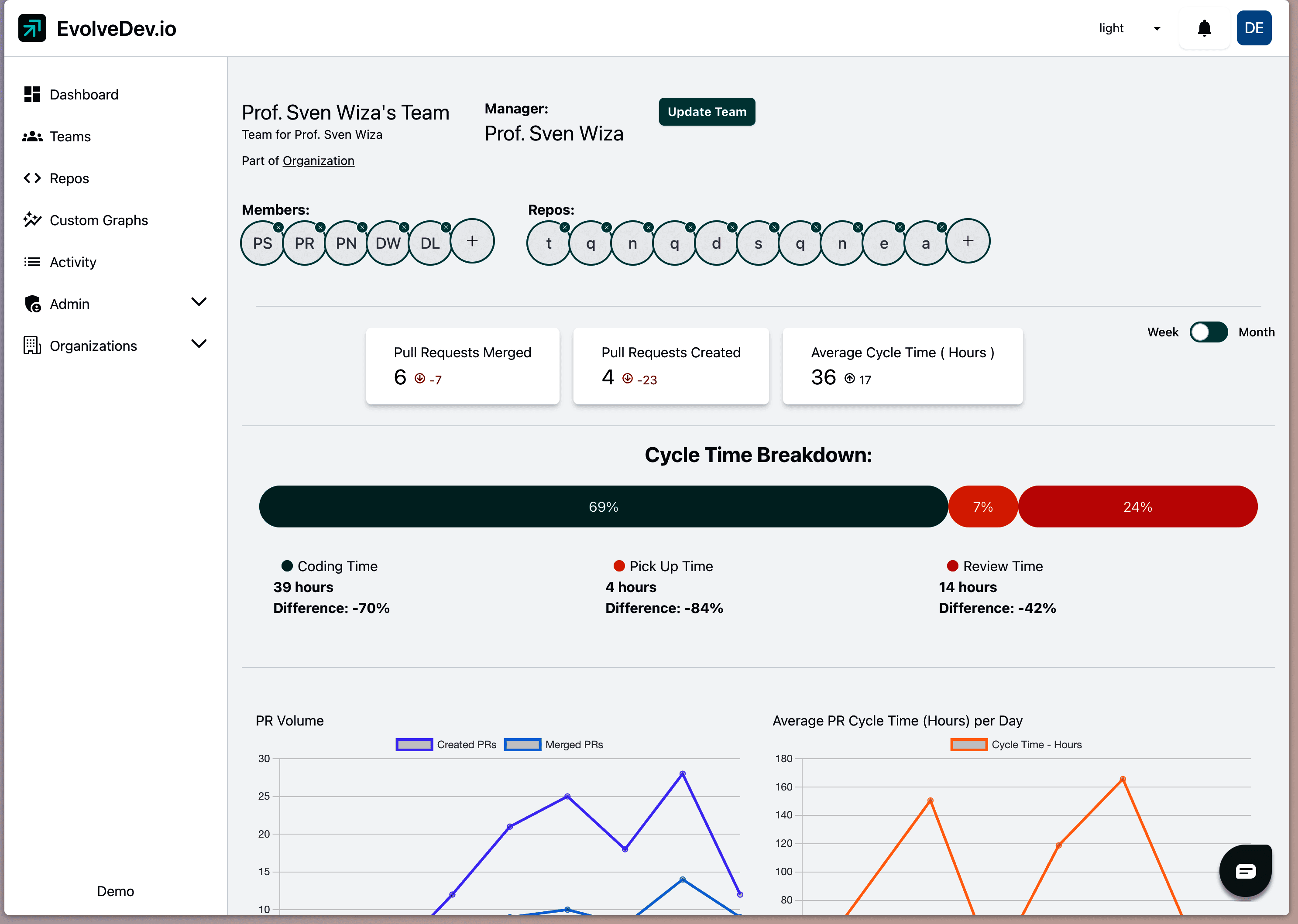The height and width of the screenshot is (924, 1298).
Task: Open the Activity sidebar item
Action: 73,262
